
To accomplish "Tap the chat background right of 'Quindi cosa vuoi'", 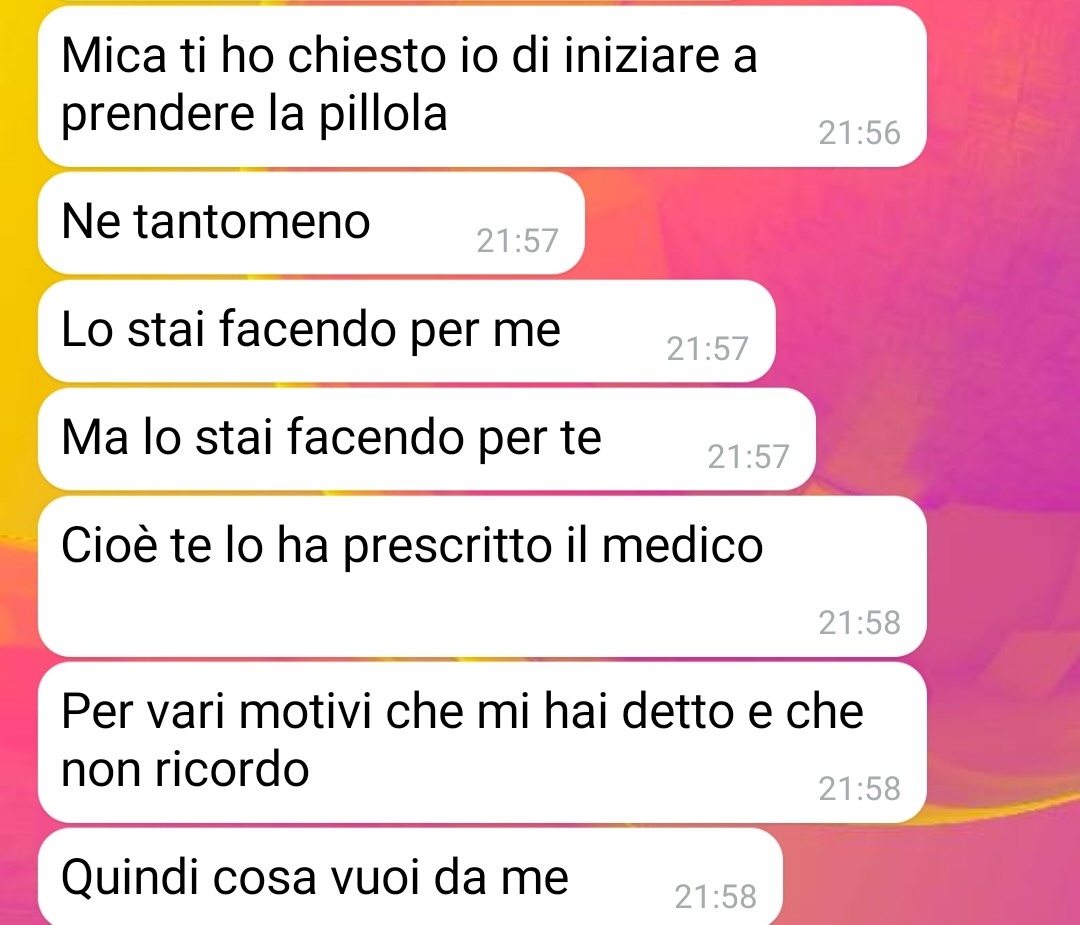I will pos(930,877).
